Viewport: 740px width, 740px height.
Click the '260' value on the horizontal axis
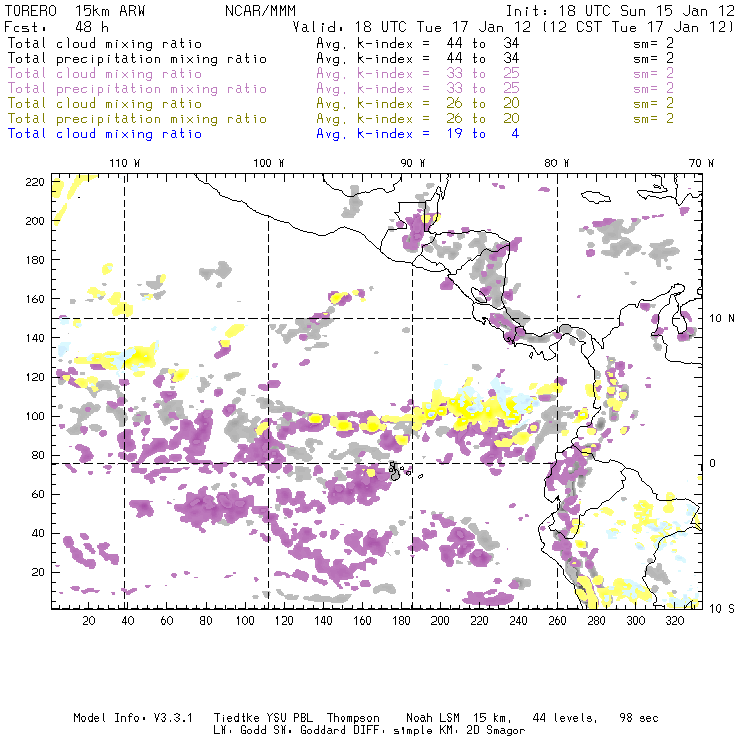click(x=557, y=621)
